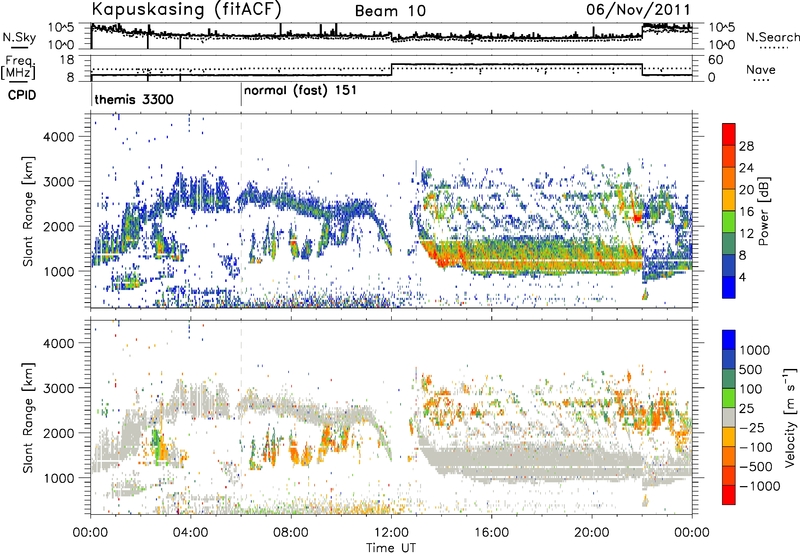Click the 'Time UT' axis label
This screenshot has width=800, height=554.
coord(391,548)
